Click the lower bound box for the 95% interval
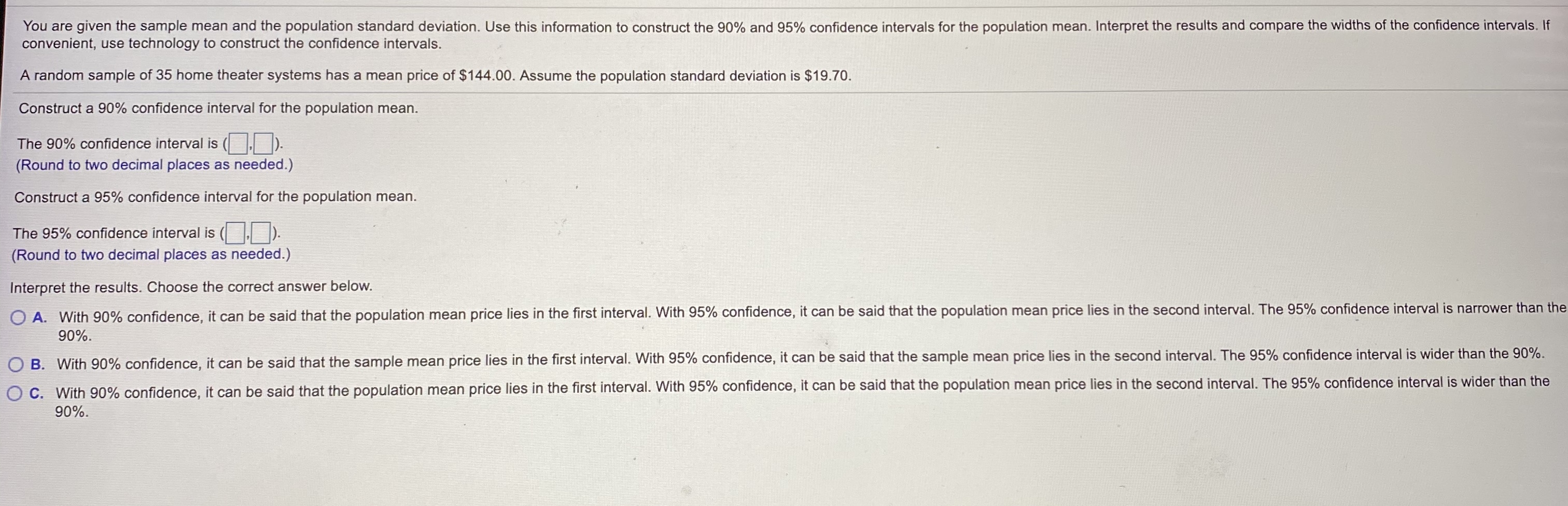Viewport: 1568px width, 506px height. pyautogui.click(x=234, y=233)
